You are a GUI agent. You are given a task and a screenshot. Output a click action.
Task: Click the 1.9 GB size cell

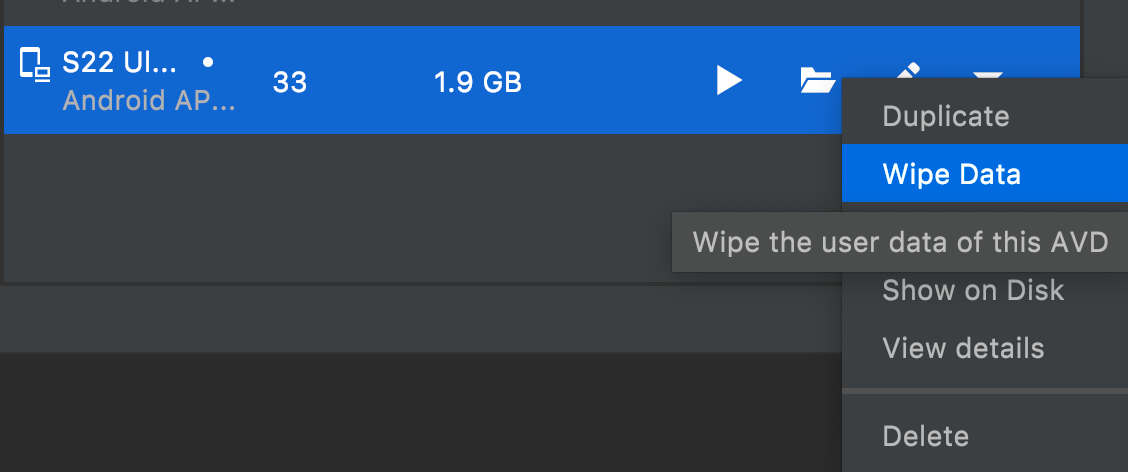pos(478,83)
